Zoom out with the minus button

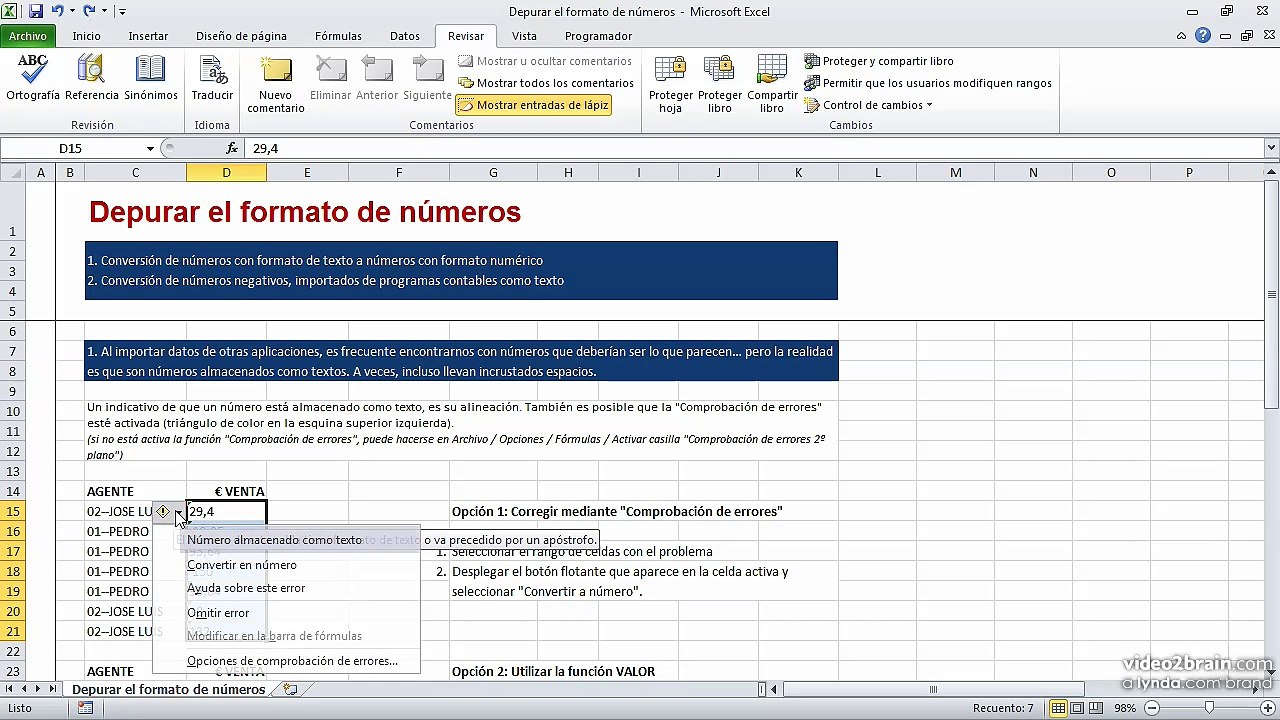1152,708
